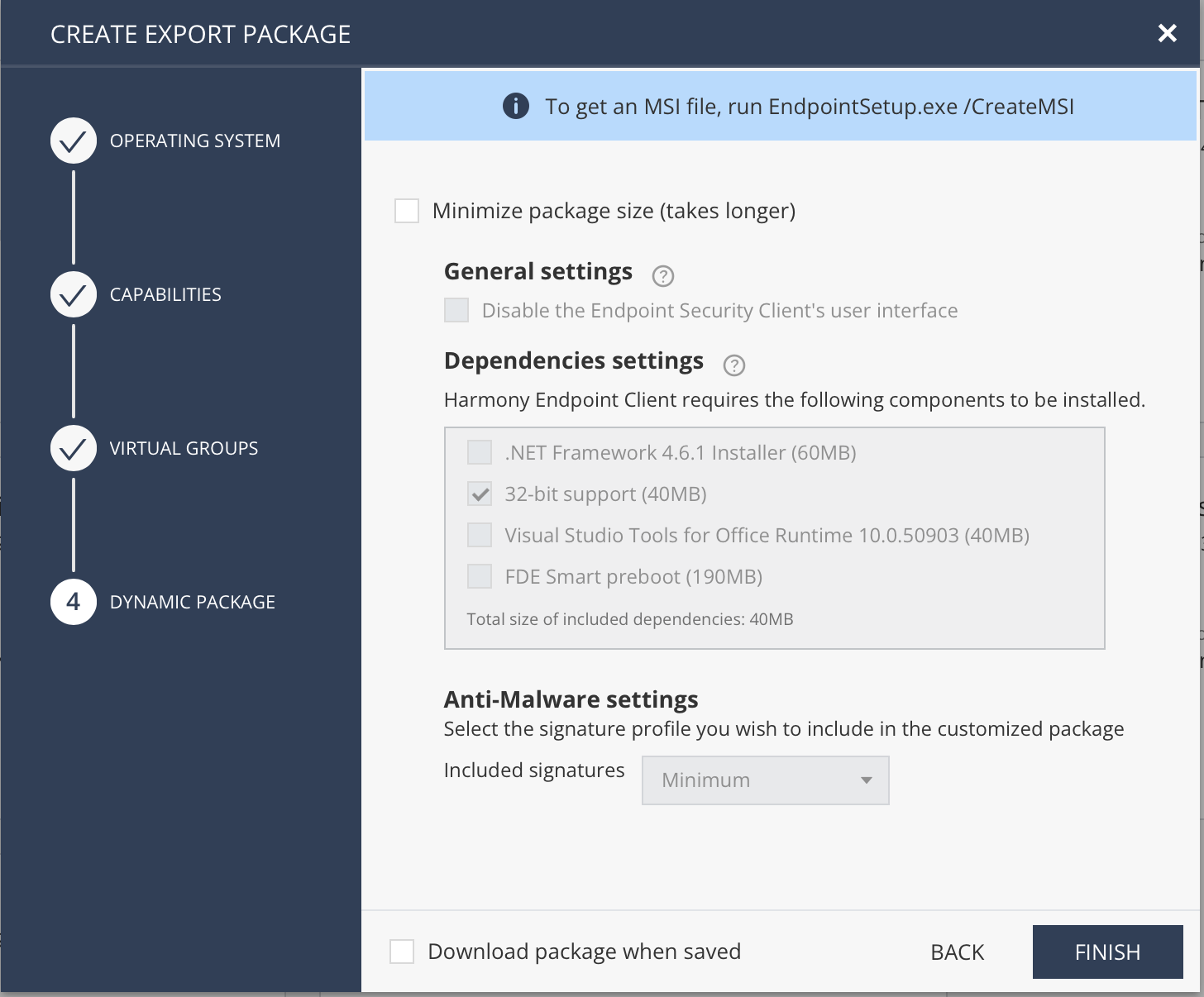Click the Capabilities step checkmark icon
Image resolution: width=1204 pixels, height=997 pixels.
tap(74, 295)
